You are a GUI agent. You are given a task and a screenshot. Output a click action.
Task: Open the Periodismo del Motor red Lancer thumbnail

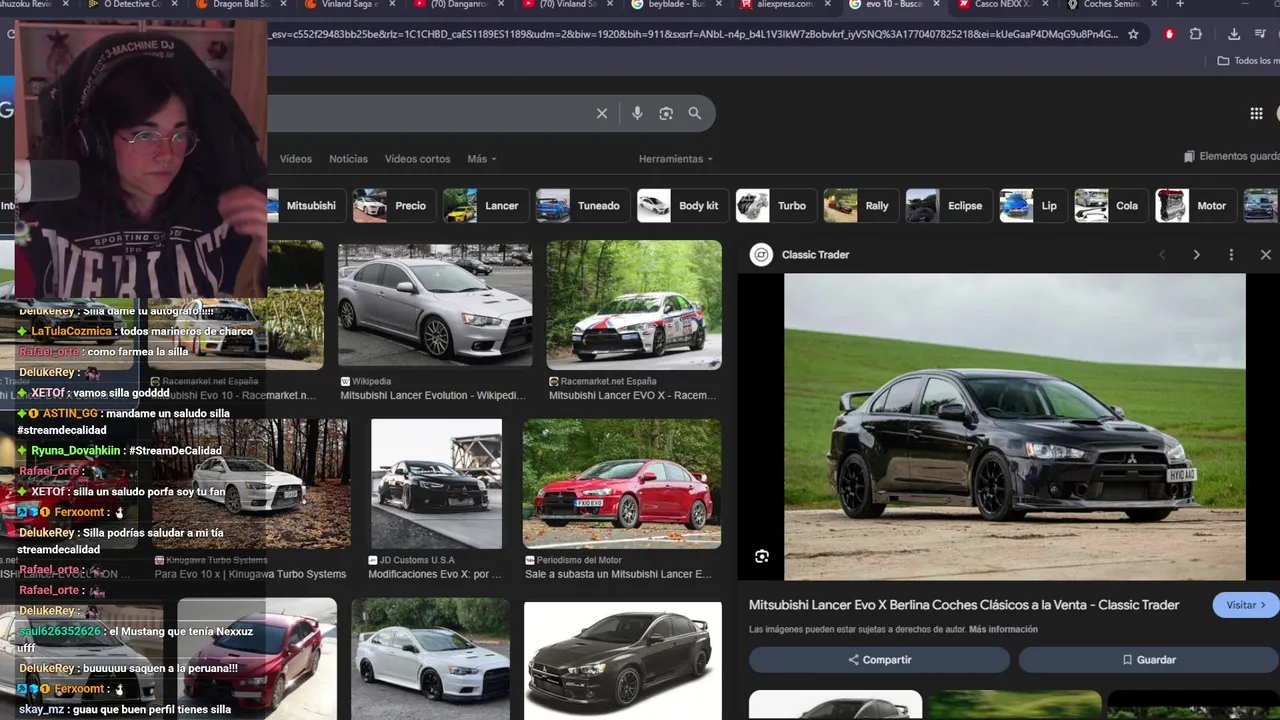[x=622, y=484]
